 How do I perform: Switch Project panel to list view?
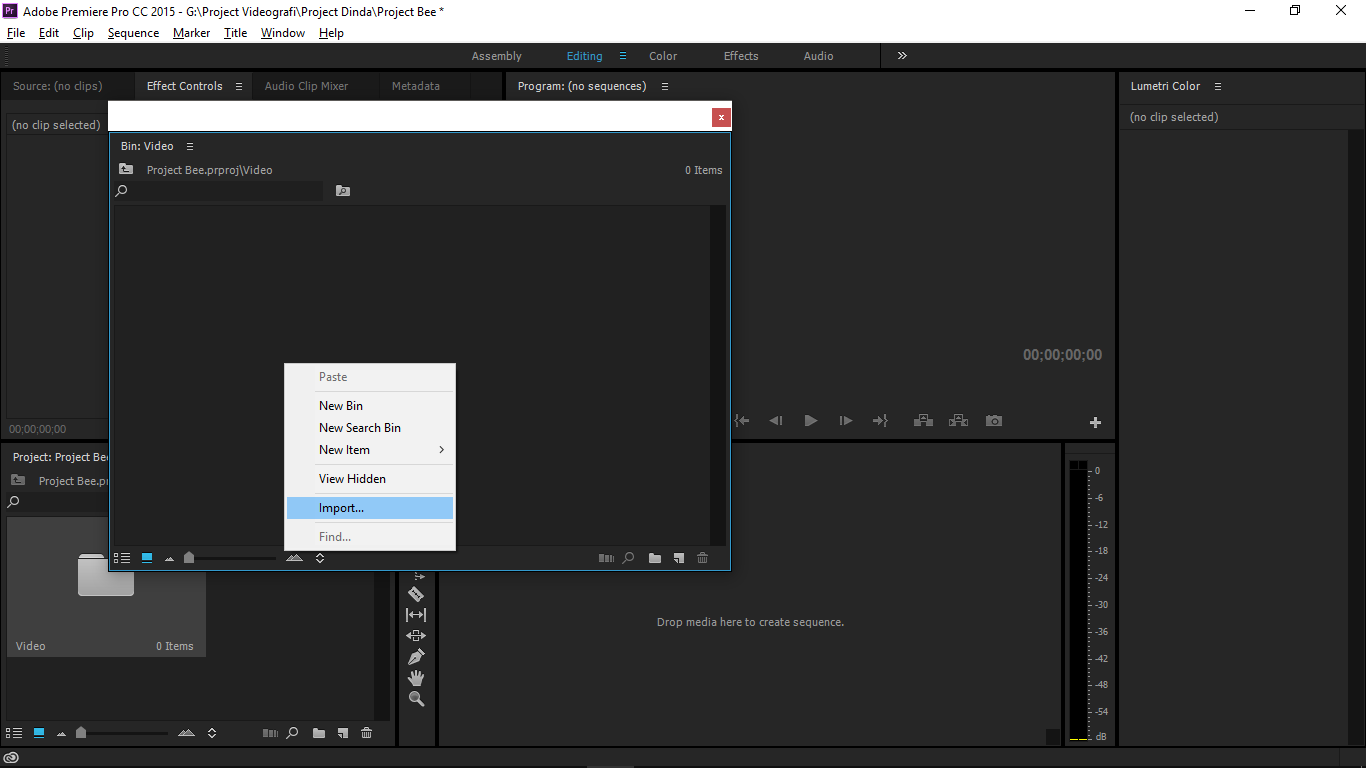click(14, 733)
